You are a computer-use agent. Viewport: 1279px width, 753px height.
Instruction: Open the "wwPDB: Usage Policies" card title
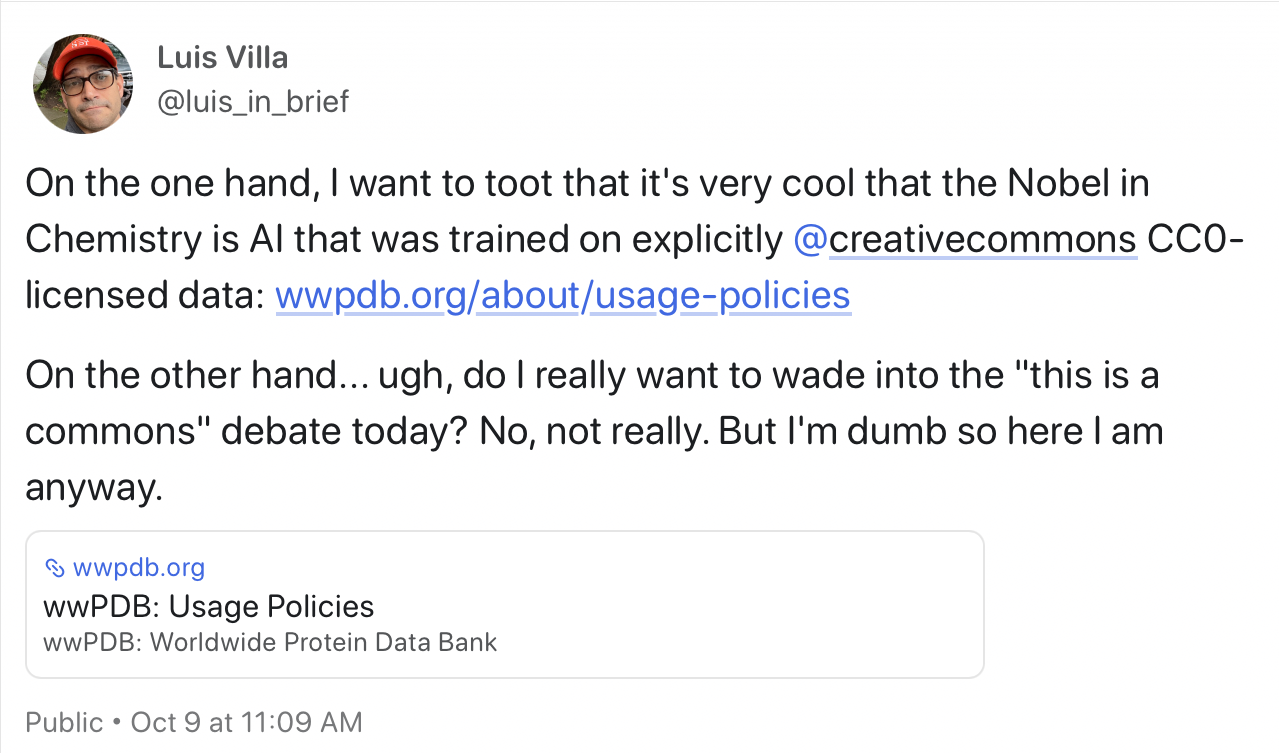209,606
